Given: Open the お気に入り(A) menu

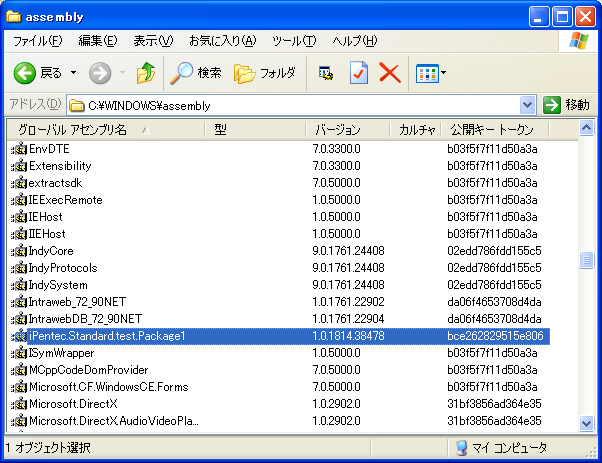Looking at the screenshot, I should point(222,41).
